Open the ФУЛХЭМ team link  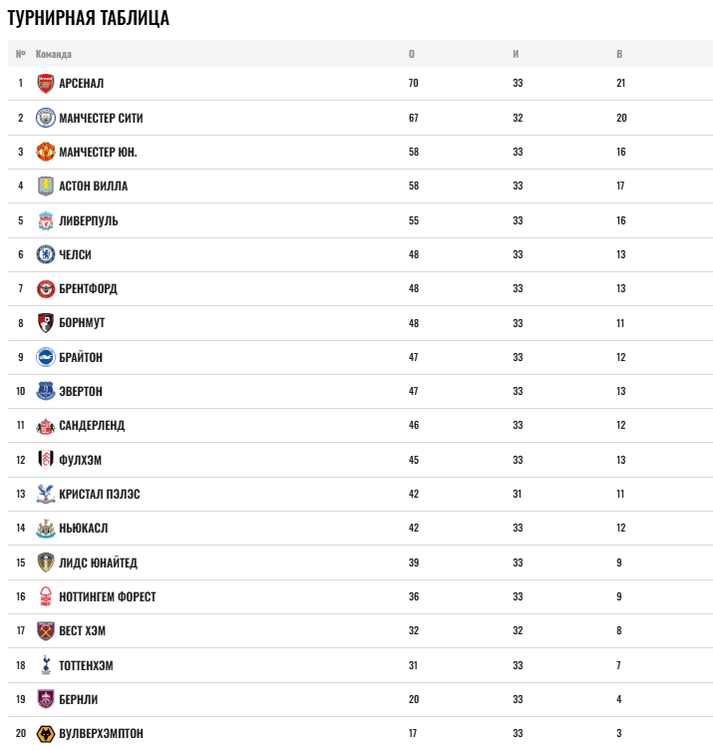pos(80,460)
